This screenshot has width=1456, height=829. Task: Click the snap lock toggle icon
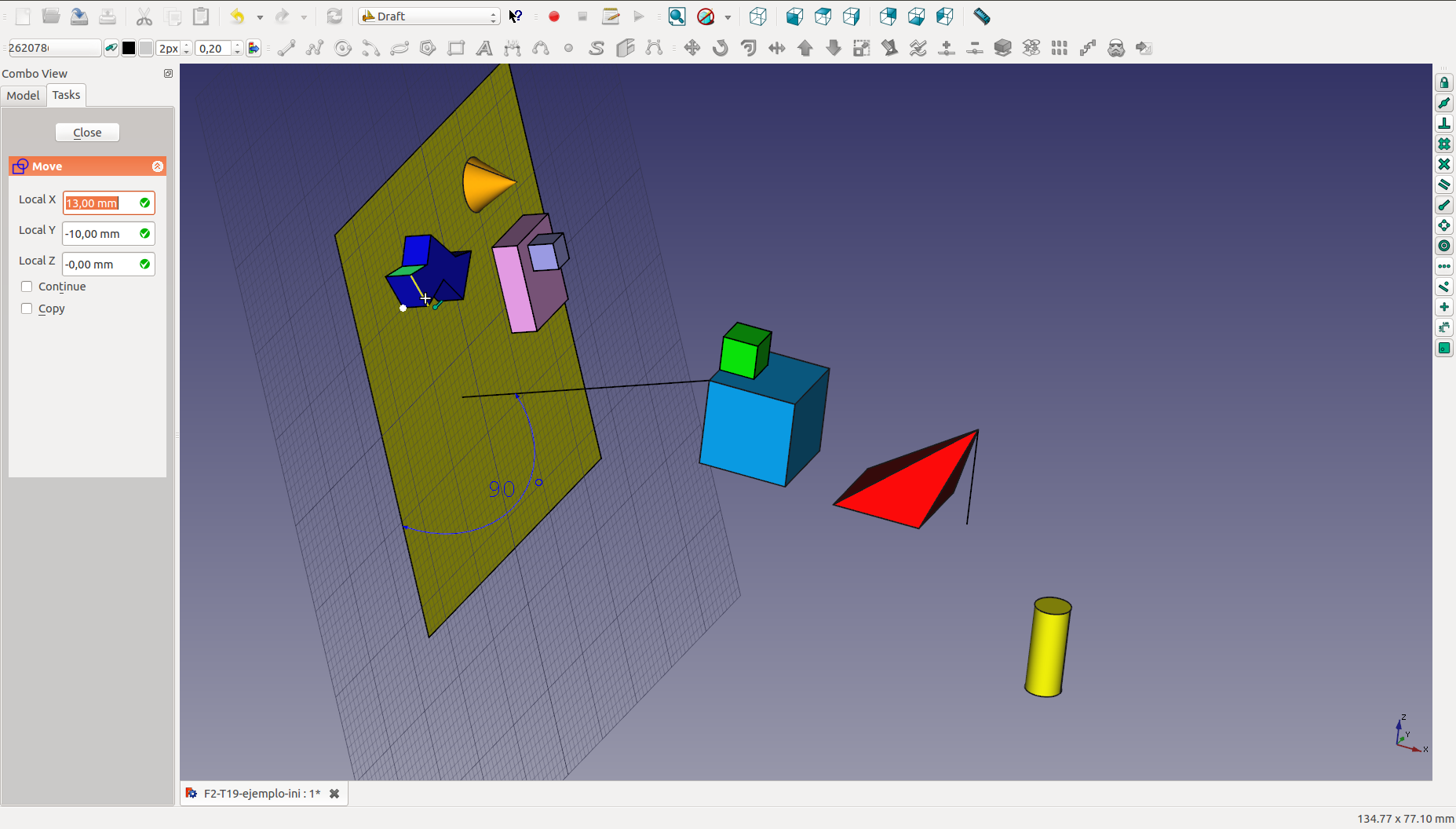click(1444, 83)
